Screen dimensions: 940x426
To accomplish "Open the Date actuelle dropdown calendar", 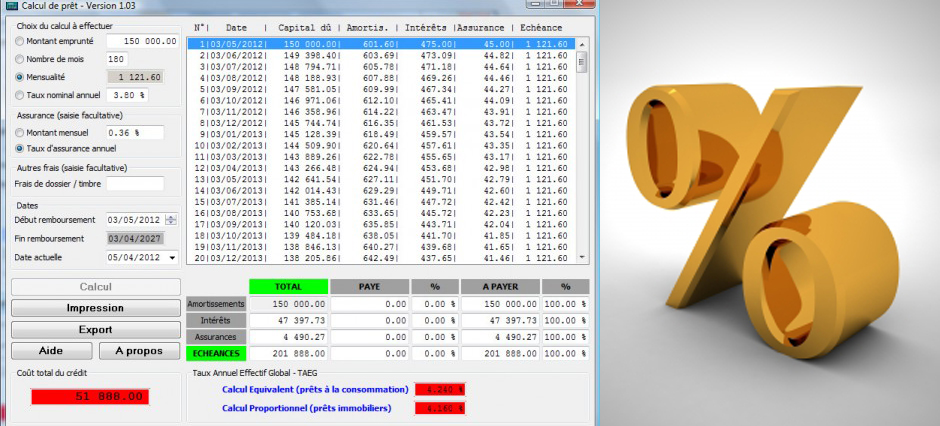I will [172, 257].
